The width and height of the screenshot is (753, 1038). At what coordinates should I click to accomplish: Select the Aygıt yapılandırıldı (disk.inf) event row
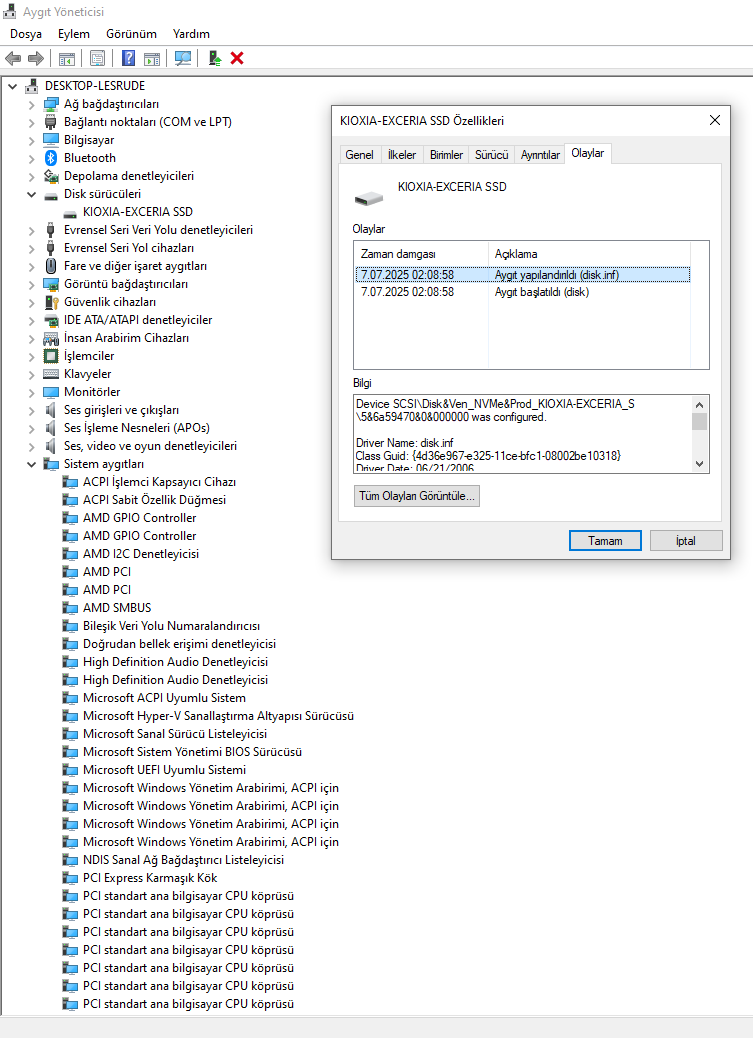(x=523, y=275)
